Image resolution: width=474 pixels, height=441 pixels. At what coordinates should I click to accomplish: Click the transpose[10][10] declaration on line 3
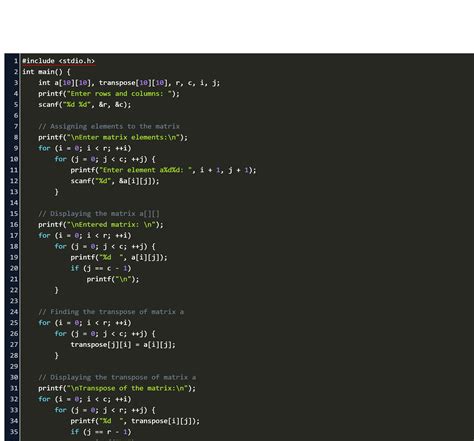pos(135,83)
